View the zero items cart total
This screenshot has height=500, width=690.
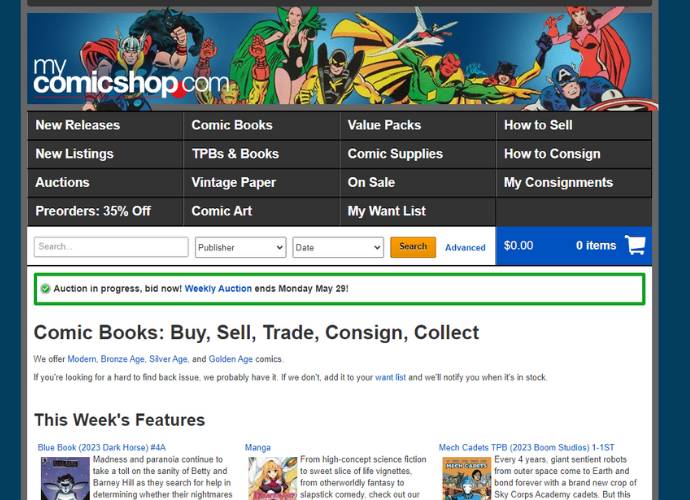tap(596, 246)
